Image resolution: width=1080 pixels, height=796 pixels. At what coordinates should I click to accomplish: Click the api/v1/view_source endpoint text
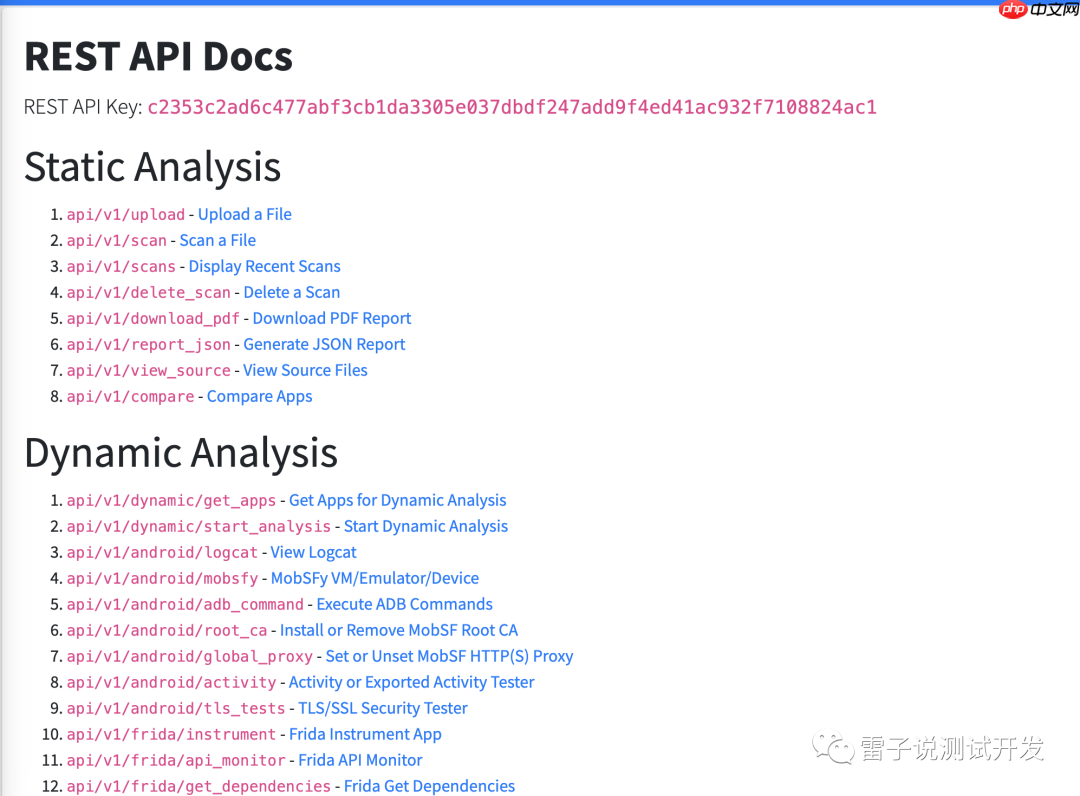coord(149,371)
